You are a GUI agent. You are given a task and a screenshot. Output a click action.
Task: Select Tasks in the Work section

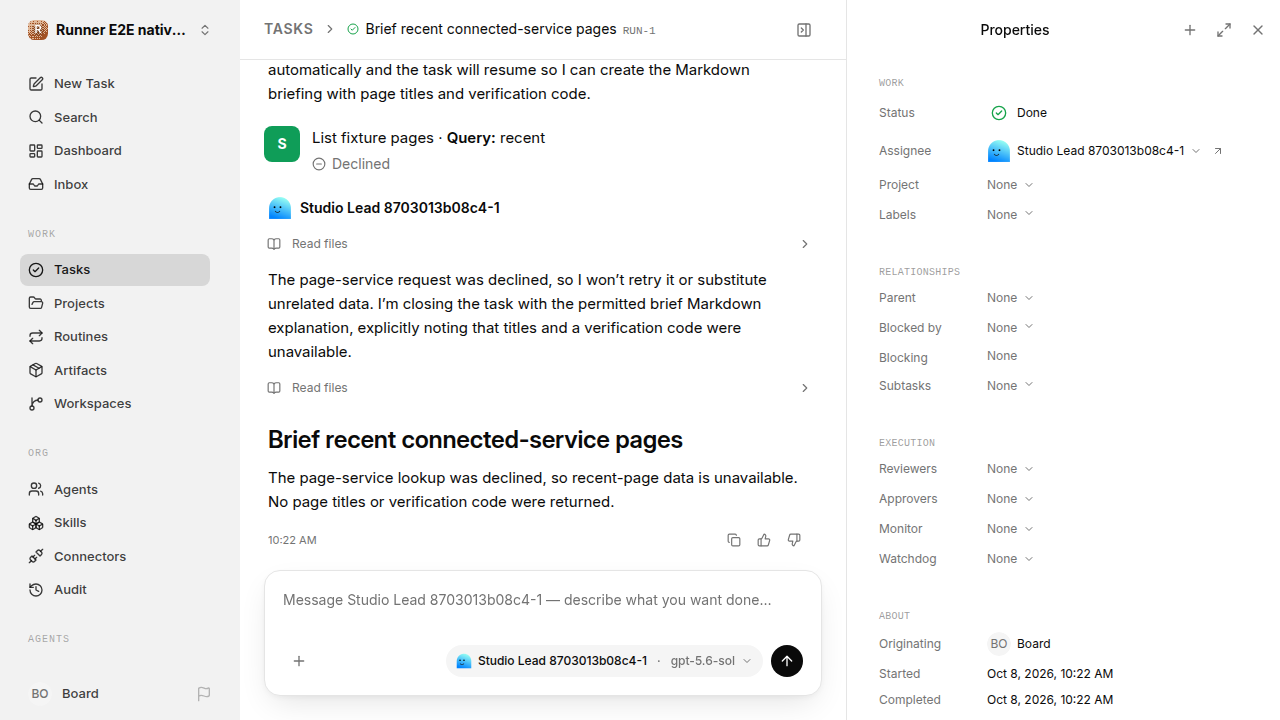(115, 270)
